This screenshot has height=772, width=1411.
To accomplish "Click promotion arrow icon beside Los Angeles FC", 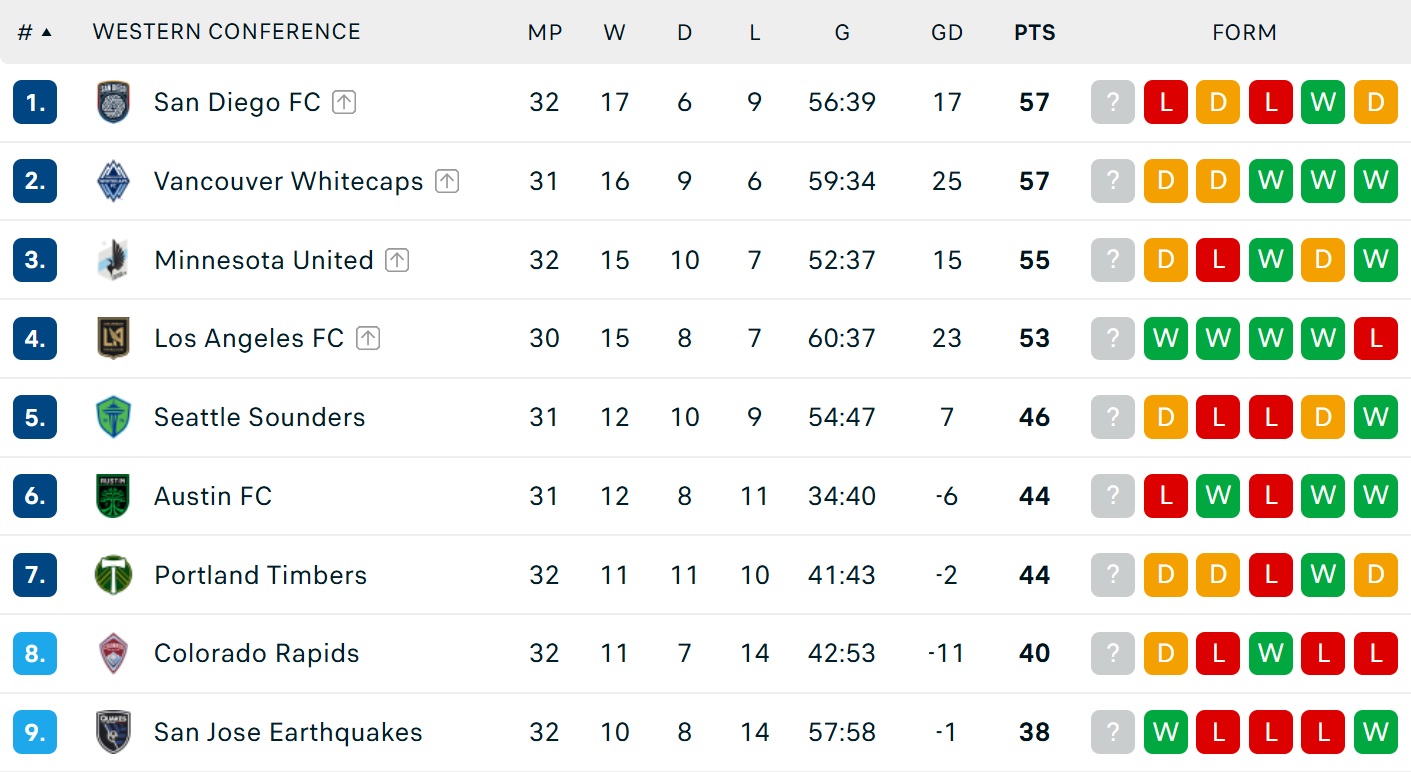I will [368, 338].
